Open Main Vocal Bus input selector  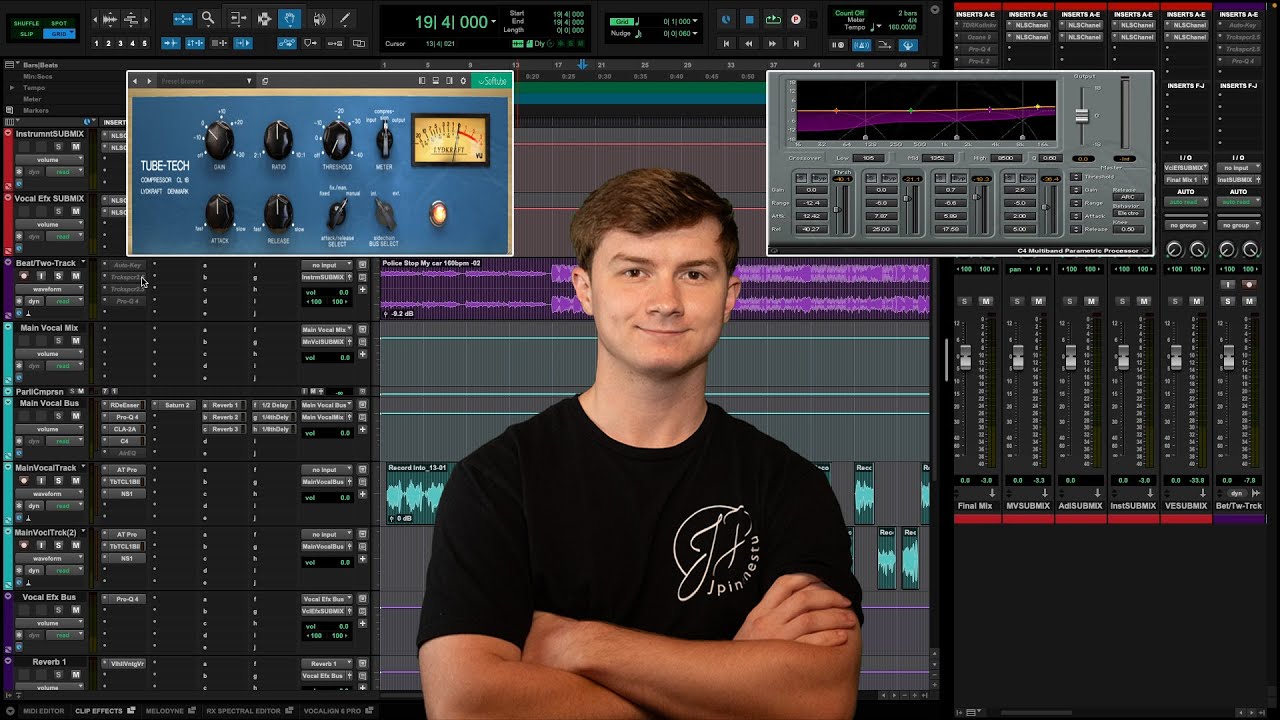click(326, 405)
